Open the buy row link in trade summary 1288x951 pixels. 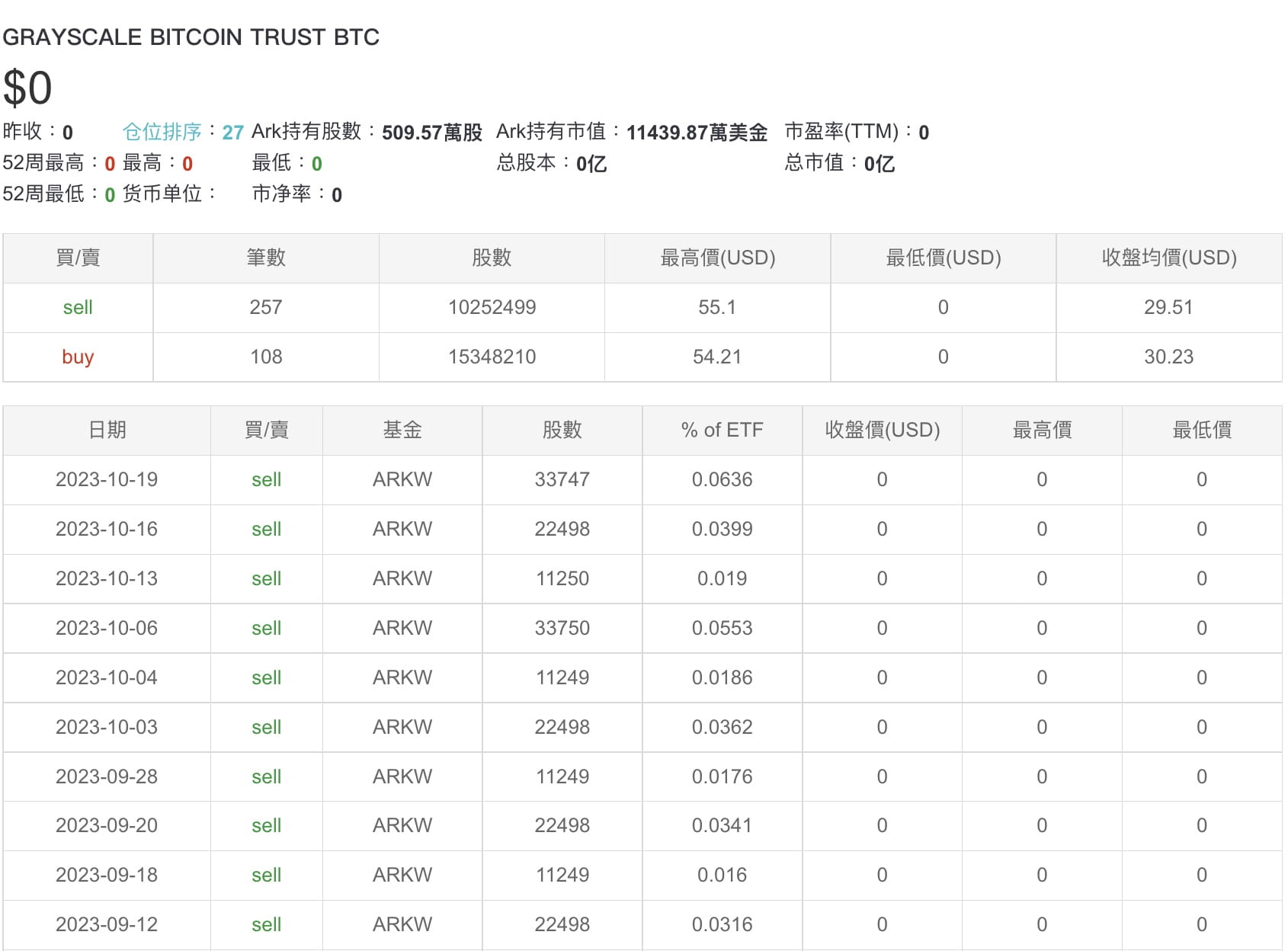[x=77, y=357]
